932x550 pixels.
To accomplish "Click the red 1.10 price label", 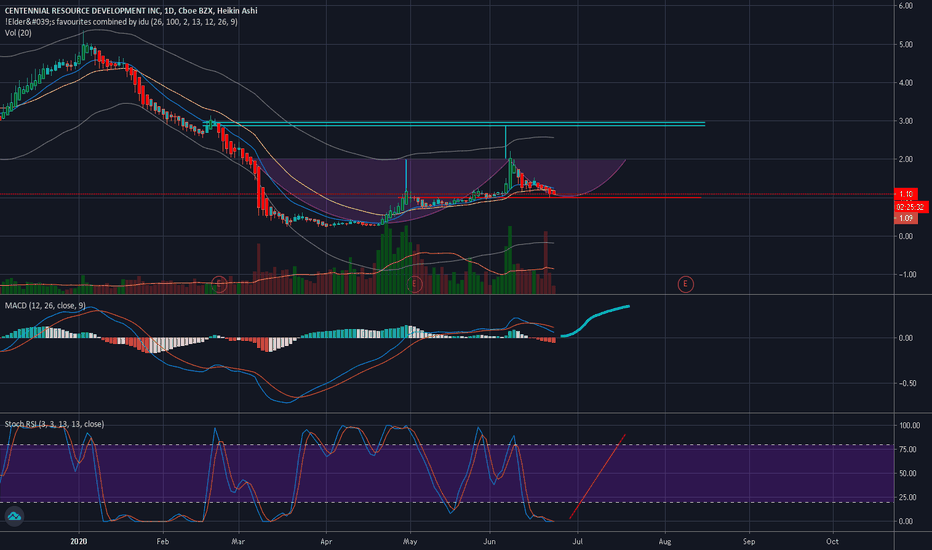I will (x=906, y=194).
